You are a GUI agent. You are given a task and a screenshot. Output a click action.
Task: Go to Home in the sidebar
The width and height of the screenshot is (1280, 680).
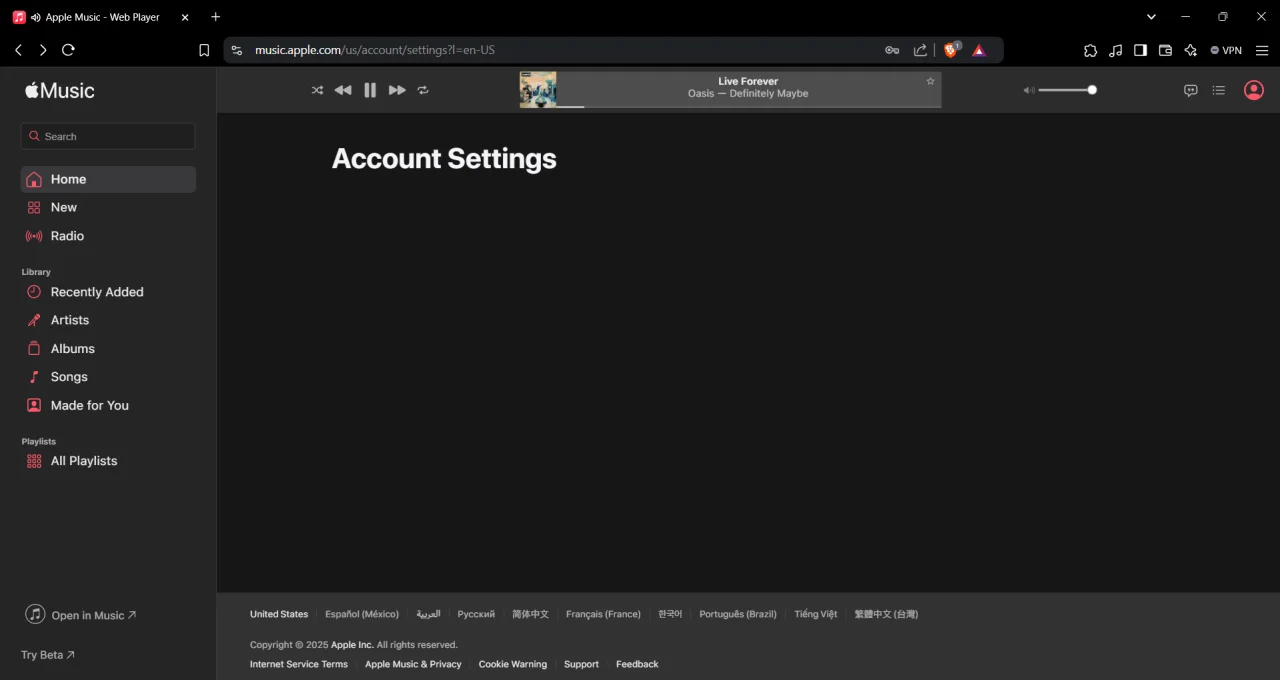(x=108, y=179)
